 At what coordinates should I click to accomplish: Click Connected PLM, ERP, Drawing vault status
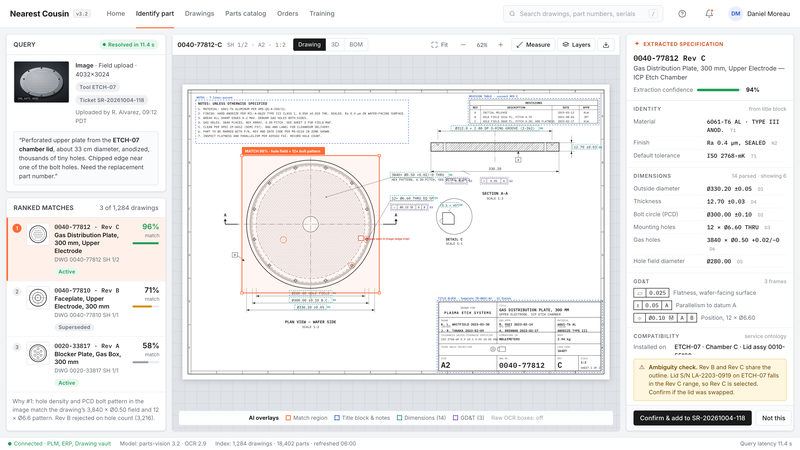60,444
